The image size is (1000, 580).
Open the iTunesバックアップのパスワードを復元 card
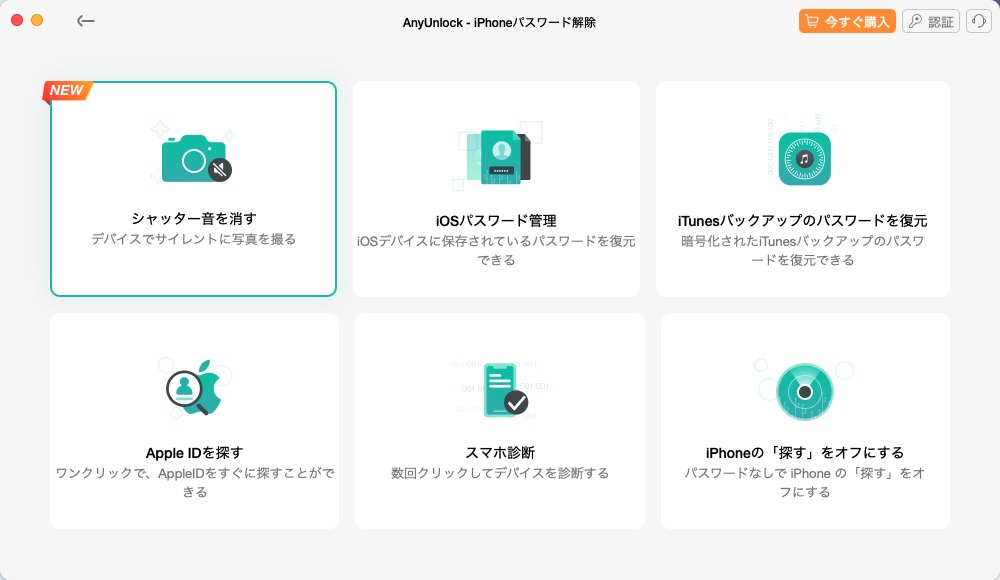click(x=803, y=189)
